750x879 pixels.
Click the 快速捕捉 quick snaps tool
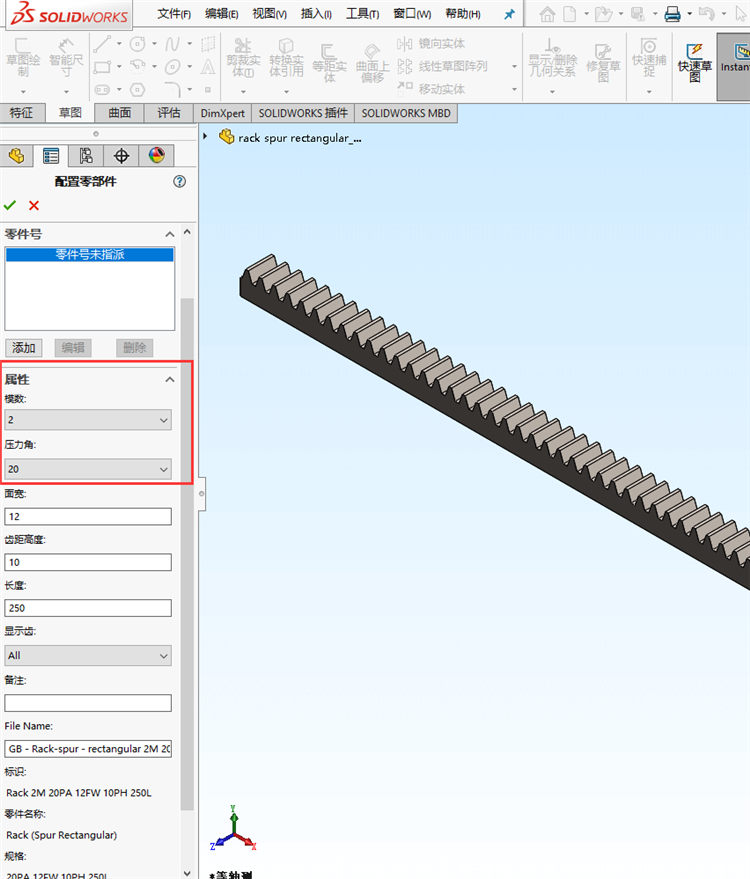click(649, 57)
